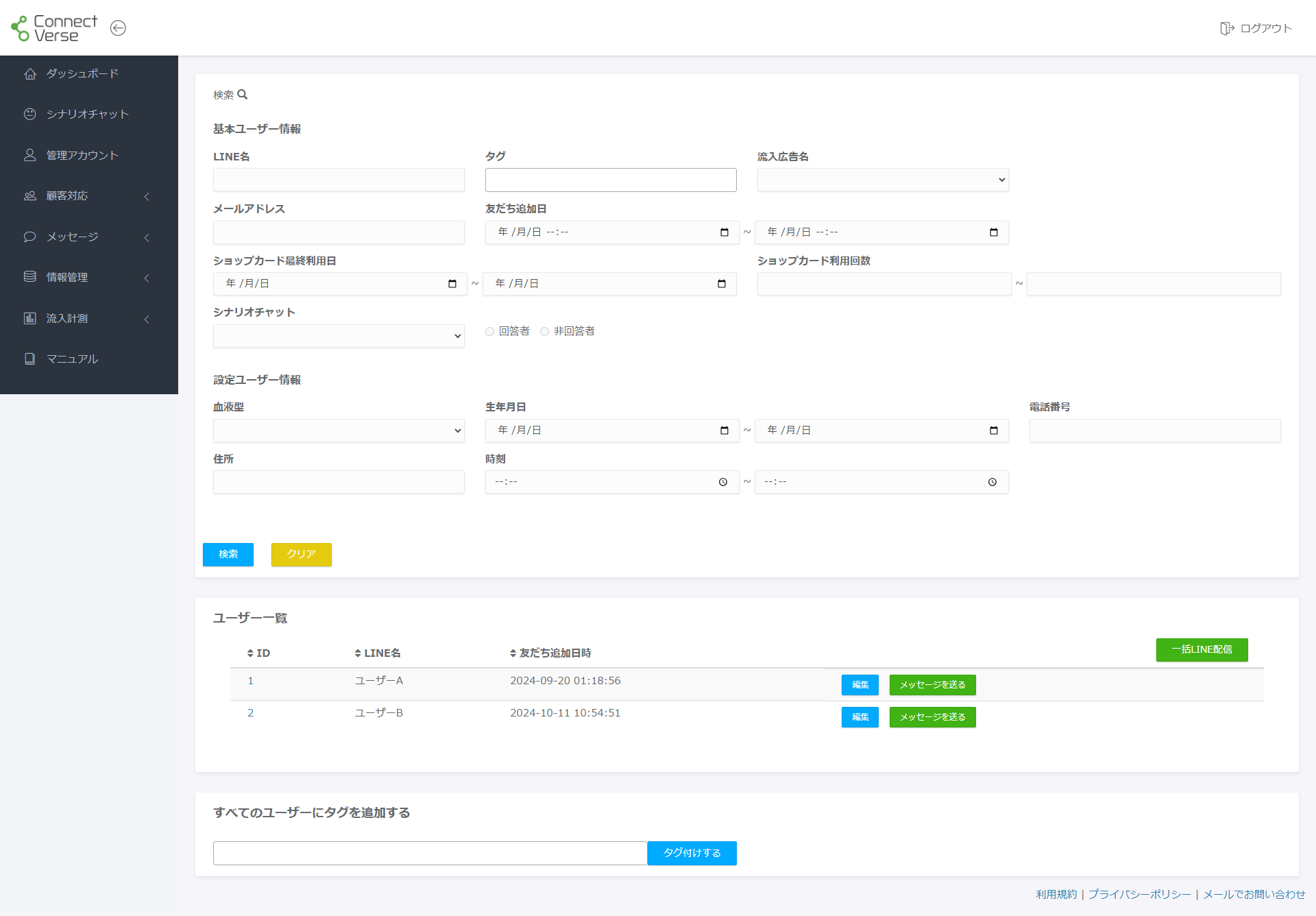Click the yellow クリア button

click(x=302, y=555)
